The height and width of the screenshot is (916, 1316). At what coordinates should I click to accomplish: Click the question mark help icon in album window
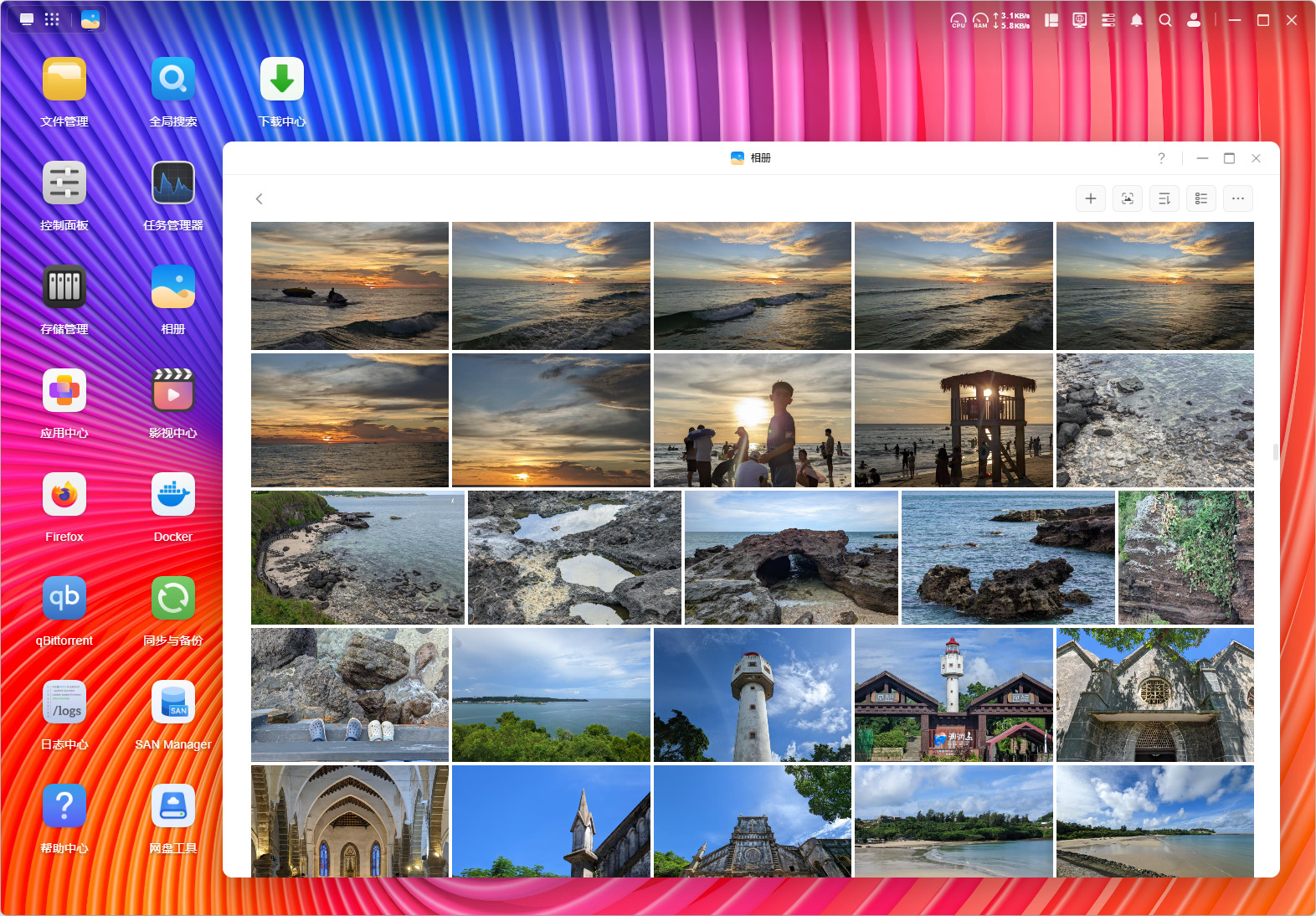click(1161, 158)
